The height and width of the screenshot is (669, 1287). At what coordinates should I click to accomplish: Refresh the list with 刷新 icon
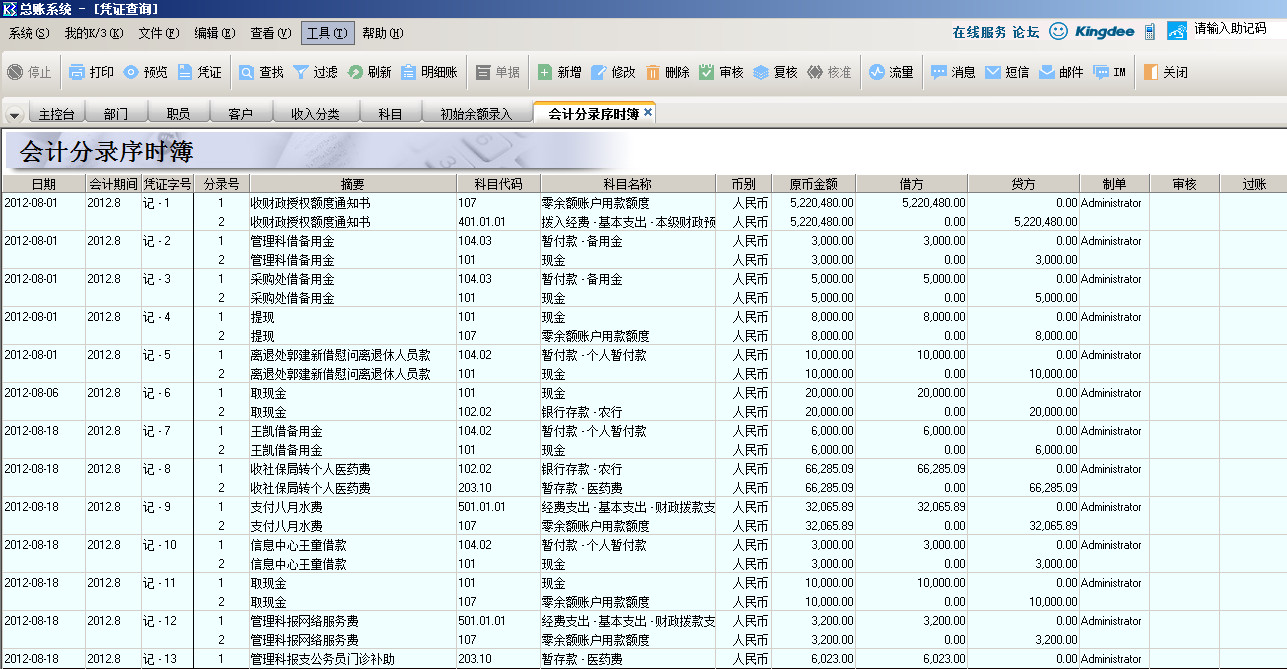[x=355, y=72]
